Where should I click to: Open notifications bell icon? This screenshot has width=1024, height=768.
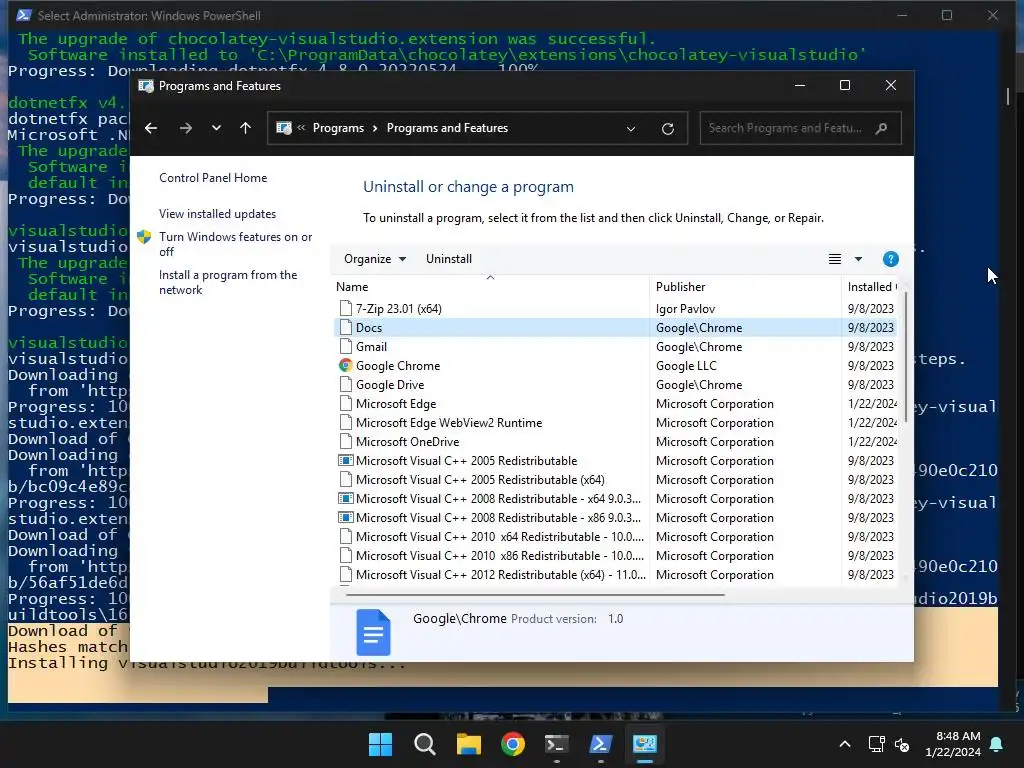pyautogui.click(x=997, y=744)
